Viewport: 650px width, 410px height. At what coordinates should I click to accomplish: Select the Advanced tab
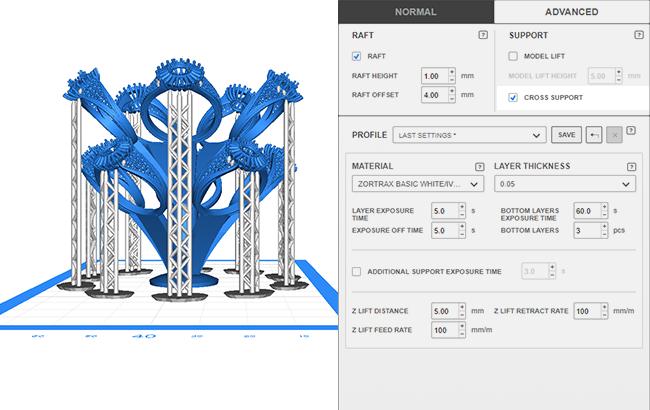pyautogui.click(x=571, y=12)
